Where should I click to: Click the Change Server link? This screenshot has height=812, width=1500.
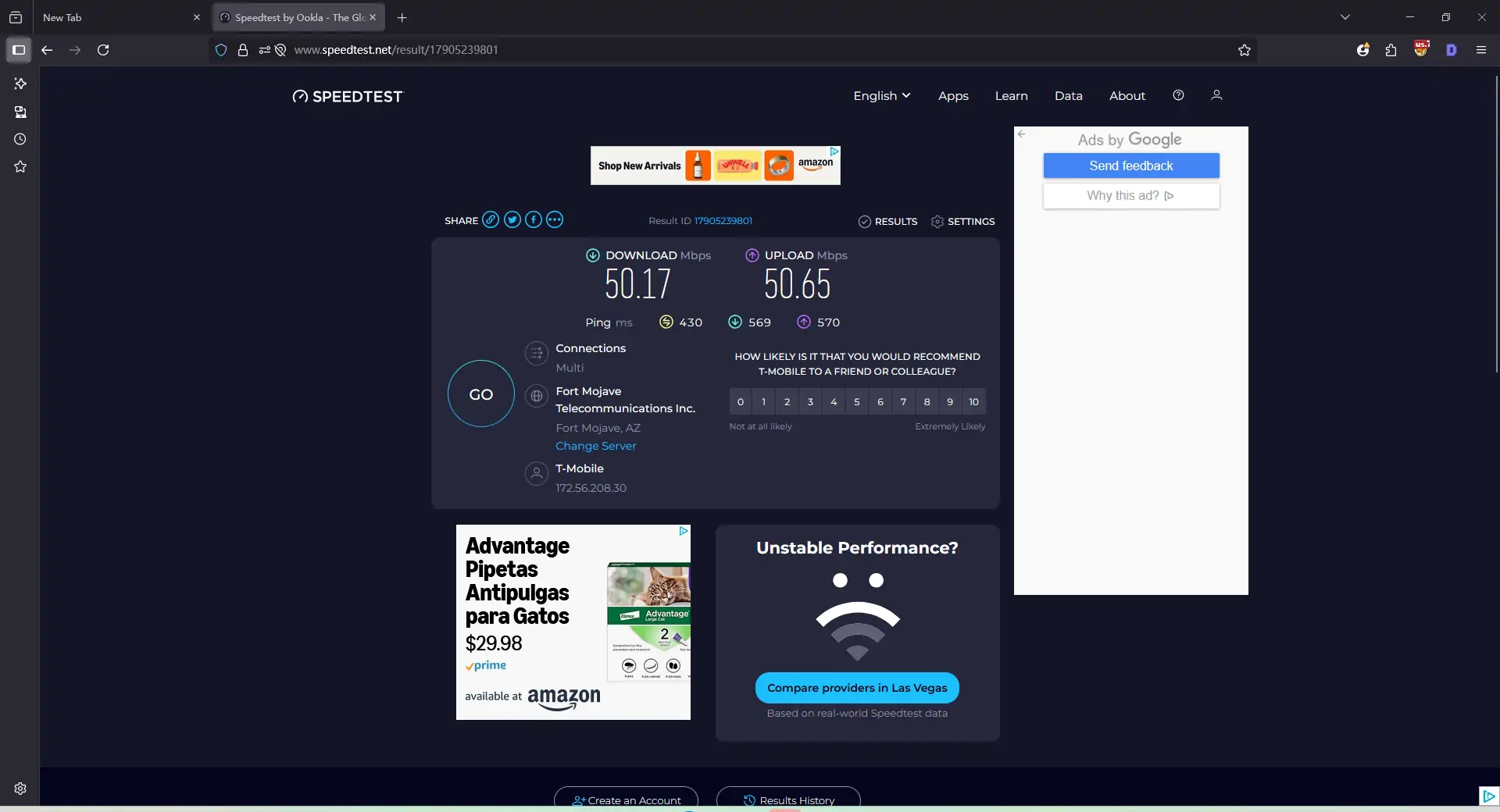[x=596, y=447]
